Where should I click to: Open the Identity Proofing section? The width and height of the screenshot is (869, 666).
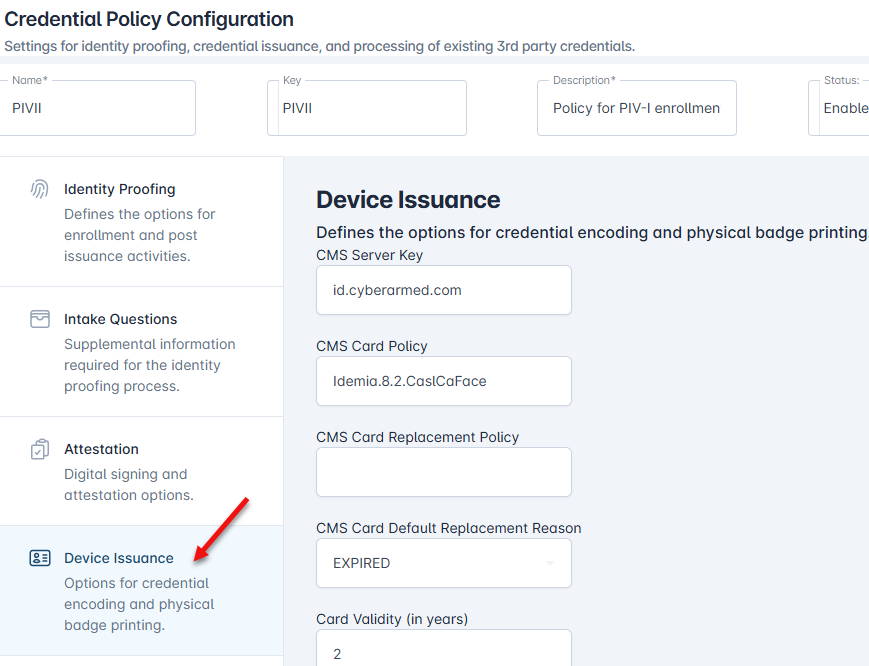(x=119, y=189)
